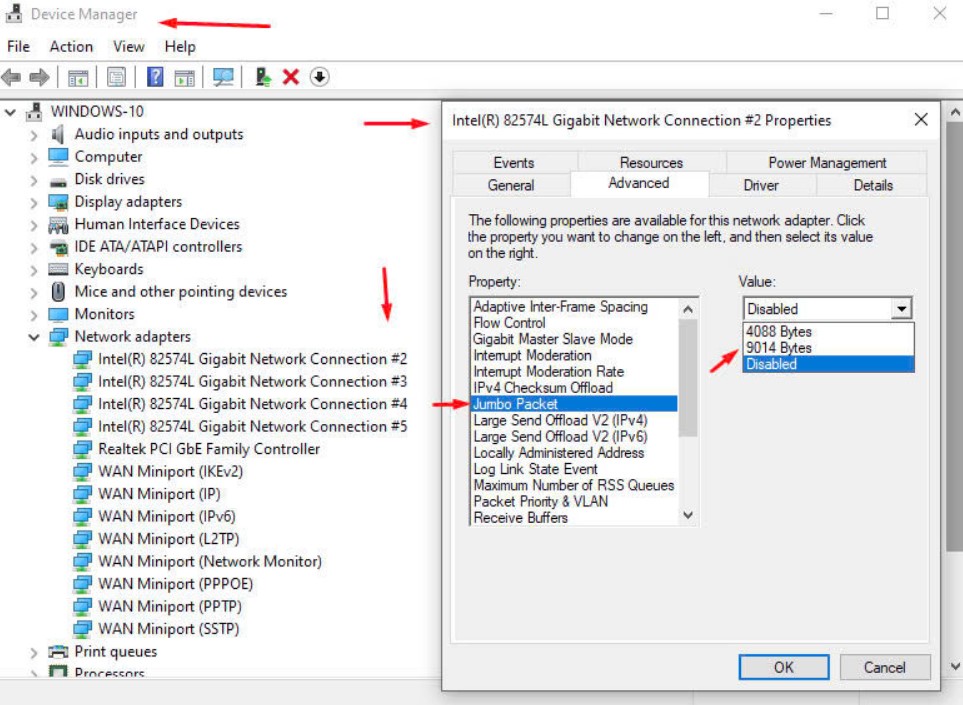This screenshot has width=963, height=705.
Task: Open the Help menu
Action: coord(180,47)
